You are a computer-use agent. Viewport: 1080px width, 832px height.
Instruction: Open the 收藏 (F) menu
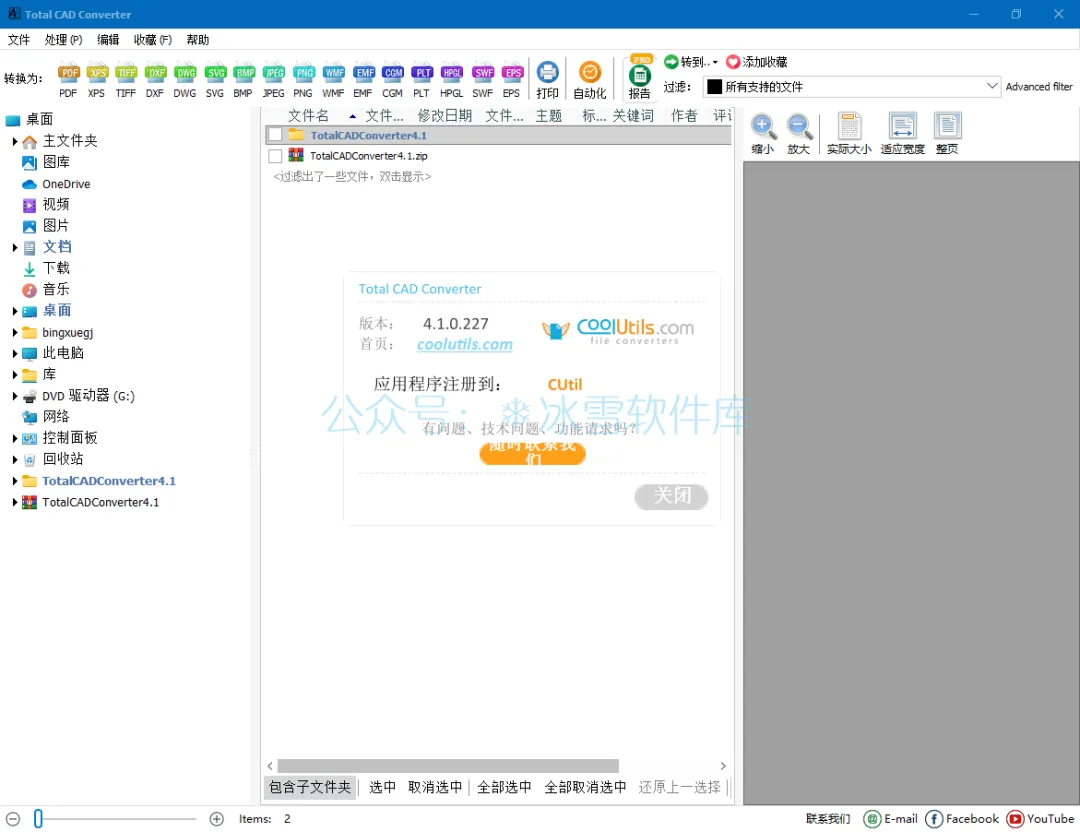tap(153, 40)
